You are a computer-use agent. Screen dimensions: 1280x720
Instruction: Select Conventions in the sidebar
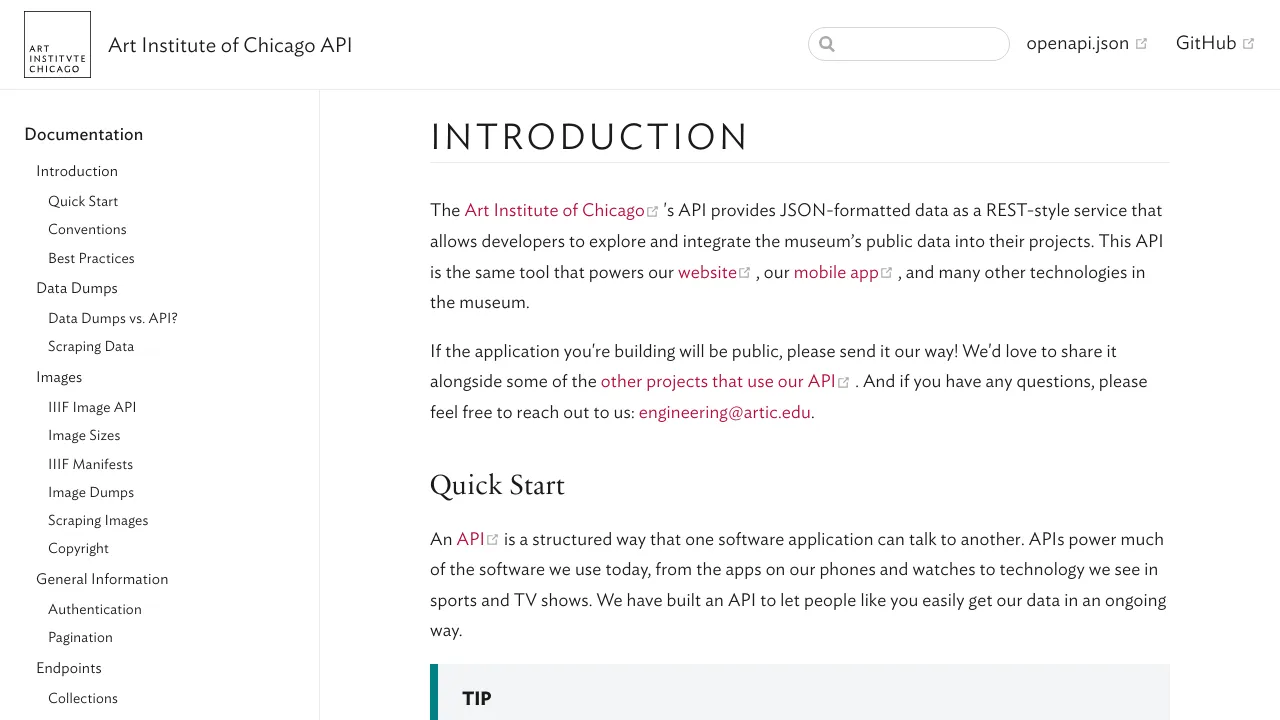(87, 229)
